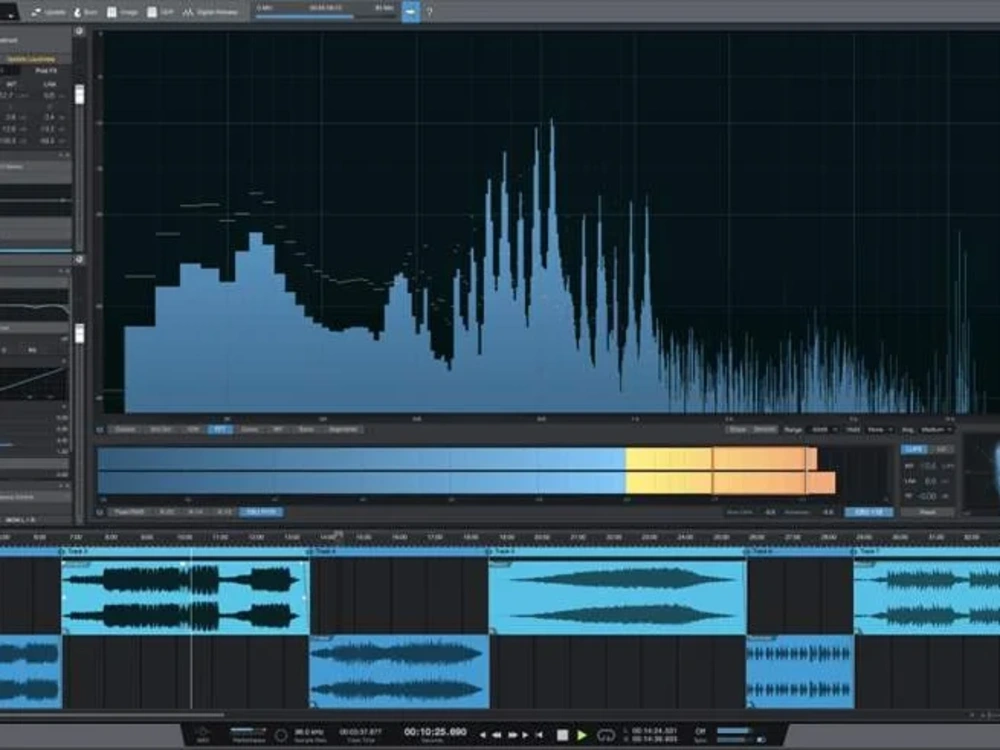Image resolution: width=1000 pixels, height=750 pixels.
Task: Open the question mark help icon
Action: [429, 12]
